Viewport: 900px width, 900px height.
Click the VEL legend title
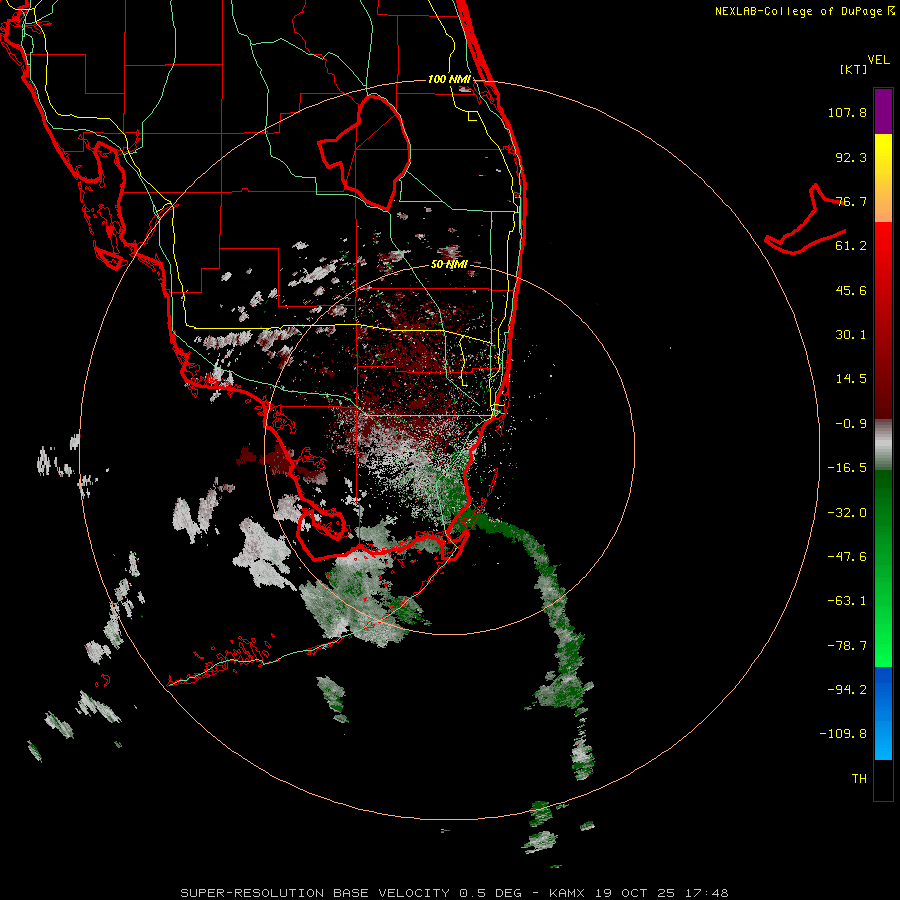pyautogui.click(x=878, y=60)
